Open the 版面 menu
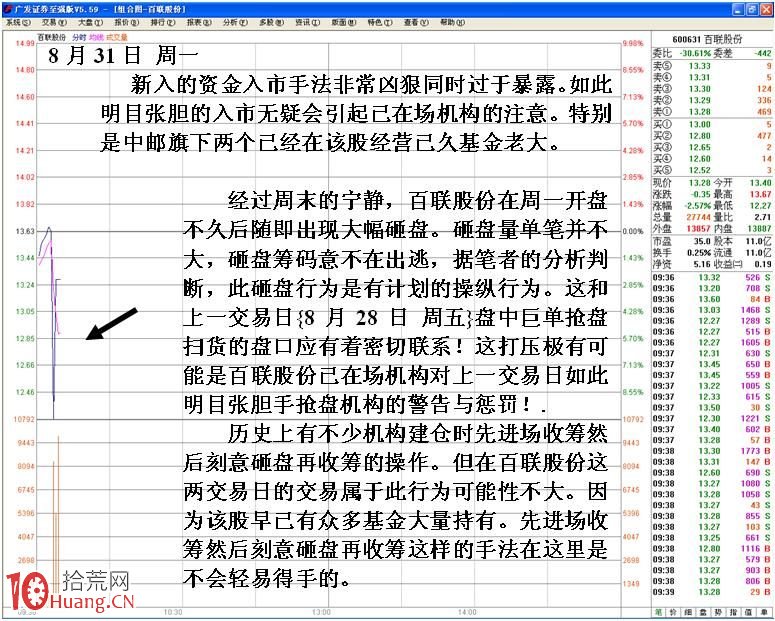 344,22
